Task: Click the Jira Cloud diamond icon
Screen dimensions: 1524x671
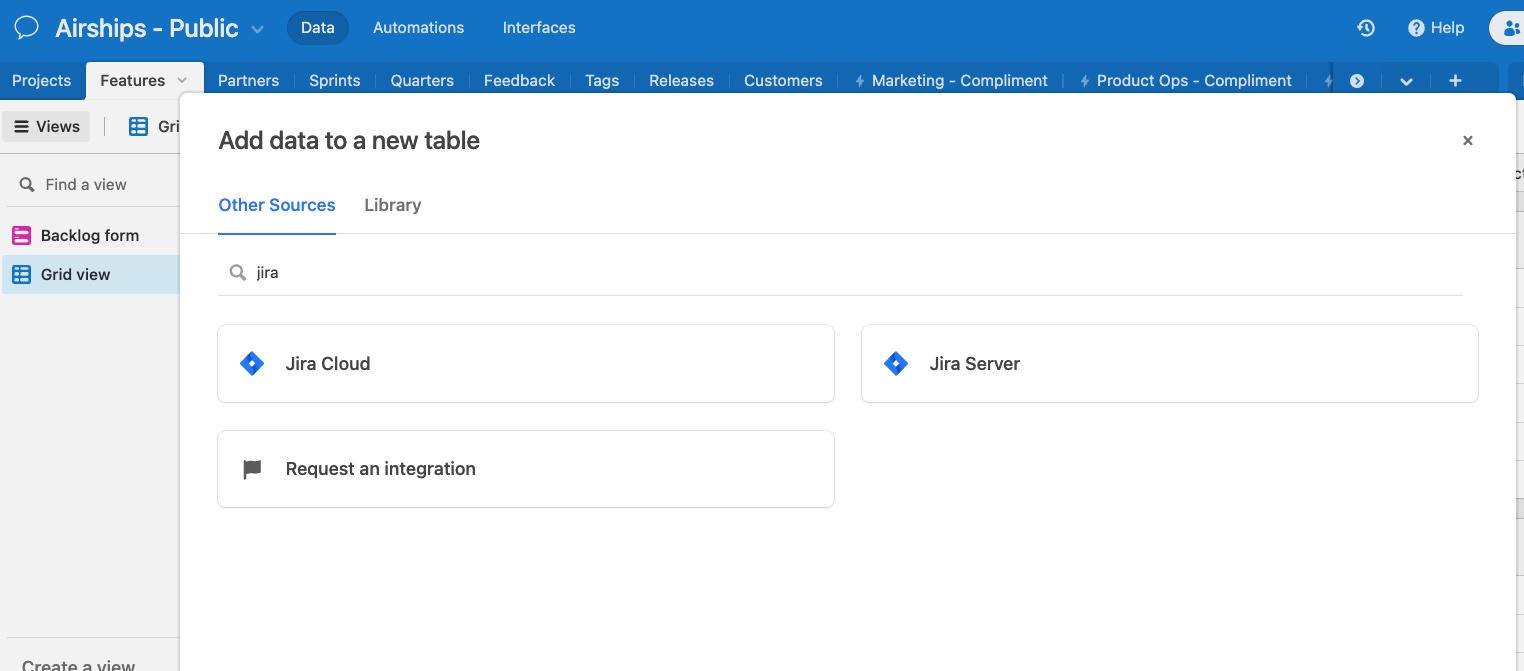Action: [251, 363]
